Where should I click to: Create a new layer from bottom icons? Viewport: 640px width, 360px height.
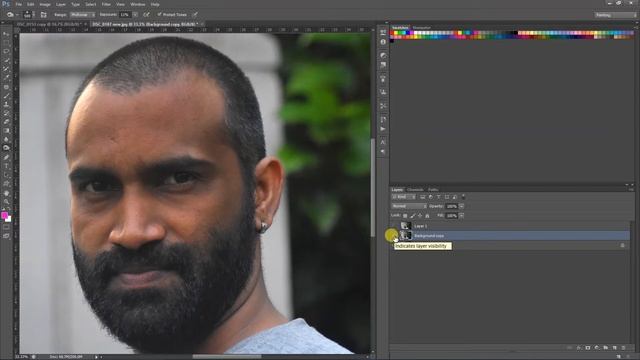click(x=614, y=348)
